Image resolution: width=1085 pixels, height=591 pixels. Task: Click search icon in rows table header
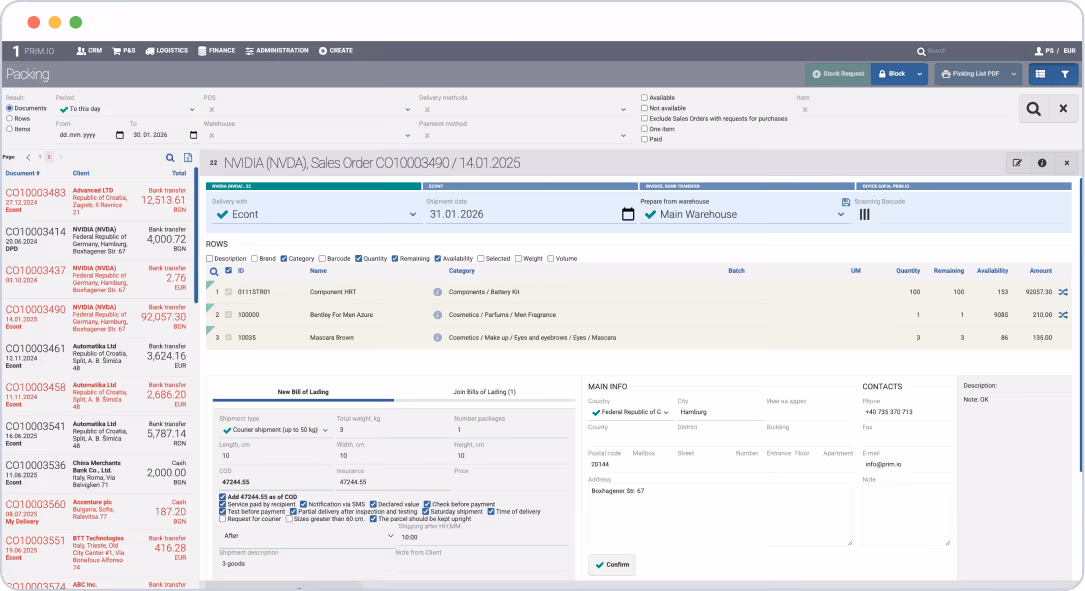tap(214, 271)
